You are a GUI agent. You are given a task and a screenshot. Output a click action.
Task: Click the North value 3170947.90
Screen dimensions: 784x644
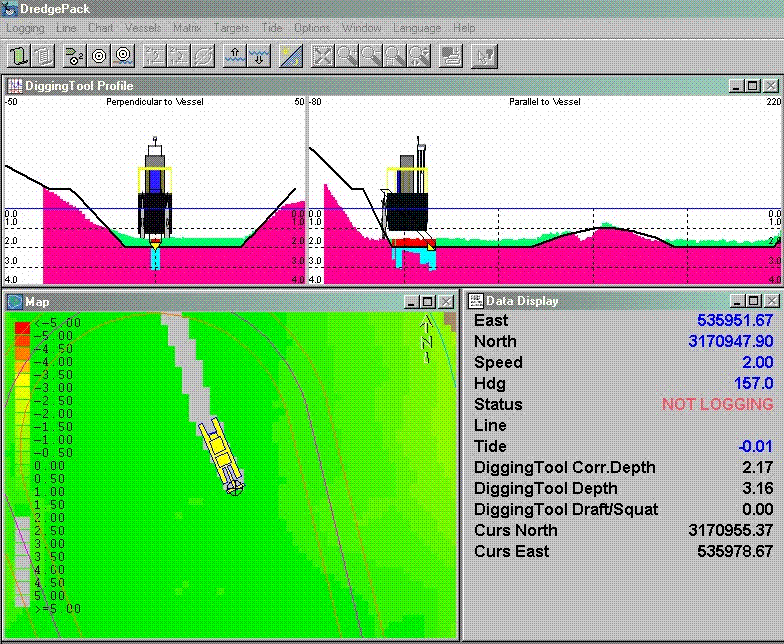[x=731, y=341]
